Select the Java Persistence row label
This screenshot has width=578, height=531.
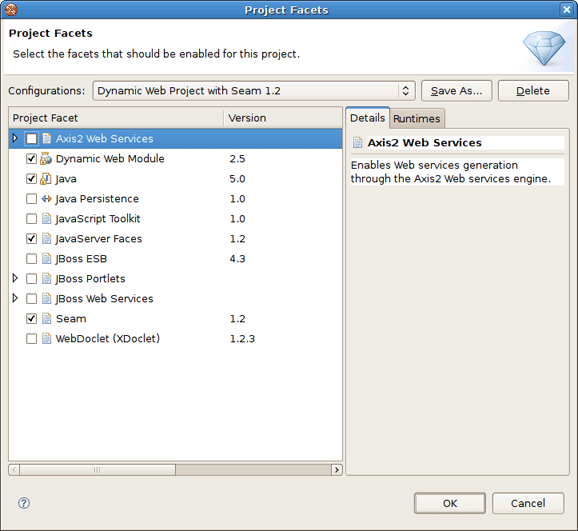coord(97,199)
